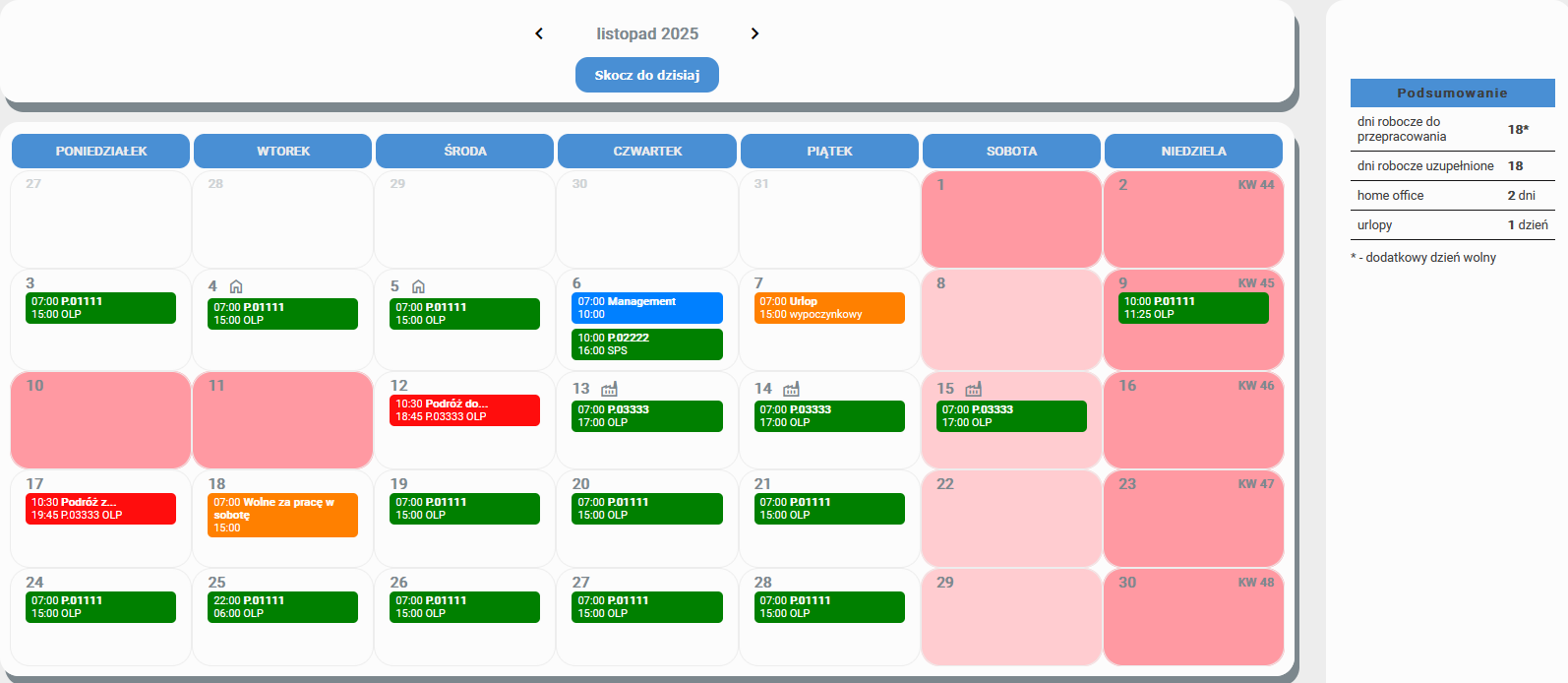Open Sunday 9 entry 10:00 P.01111
This screenshot has height=683, width=1568.
pos(1193,308)
